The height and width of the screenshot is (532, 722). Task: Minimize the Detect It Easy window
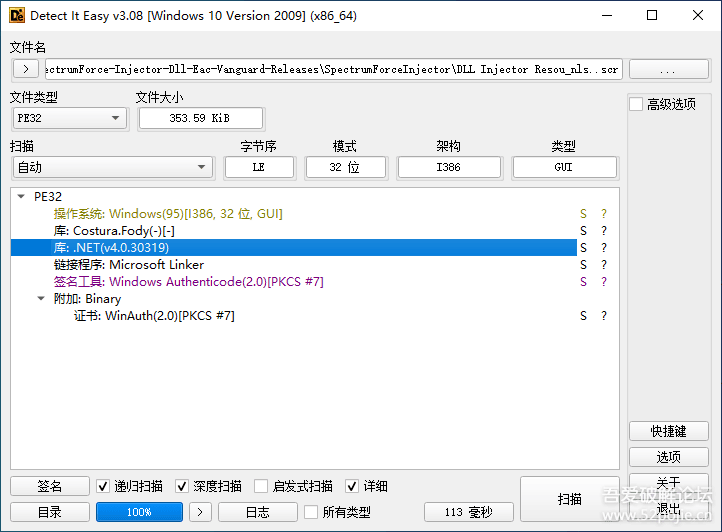[x=607, y=16]
